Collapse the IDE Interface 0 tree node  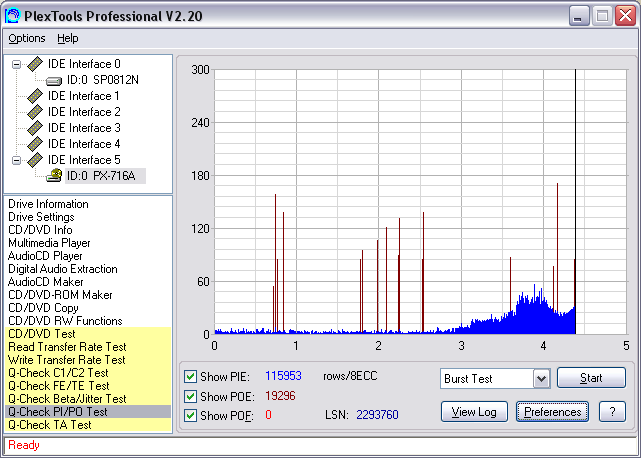coord(16,64)
